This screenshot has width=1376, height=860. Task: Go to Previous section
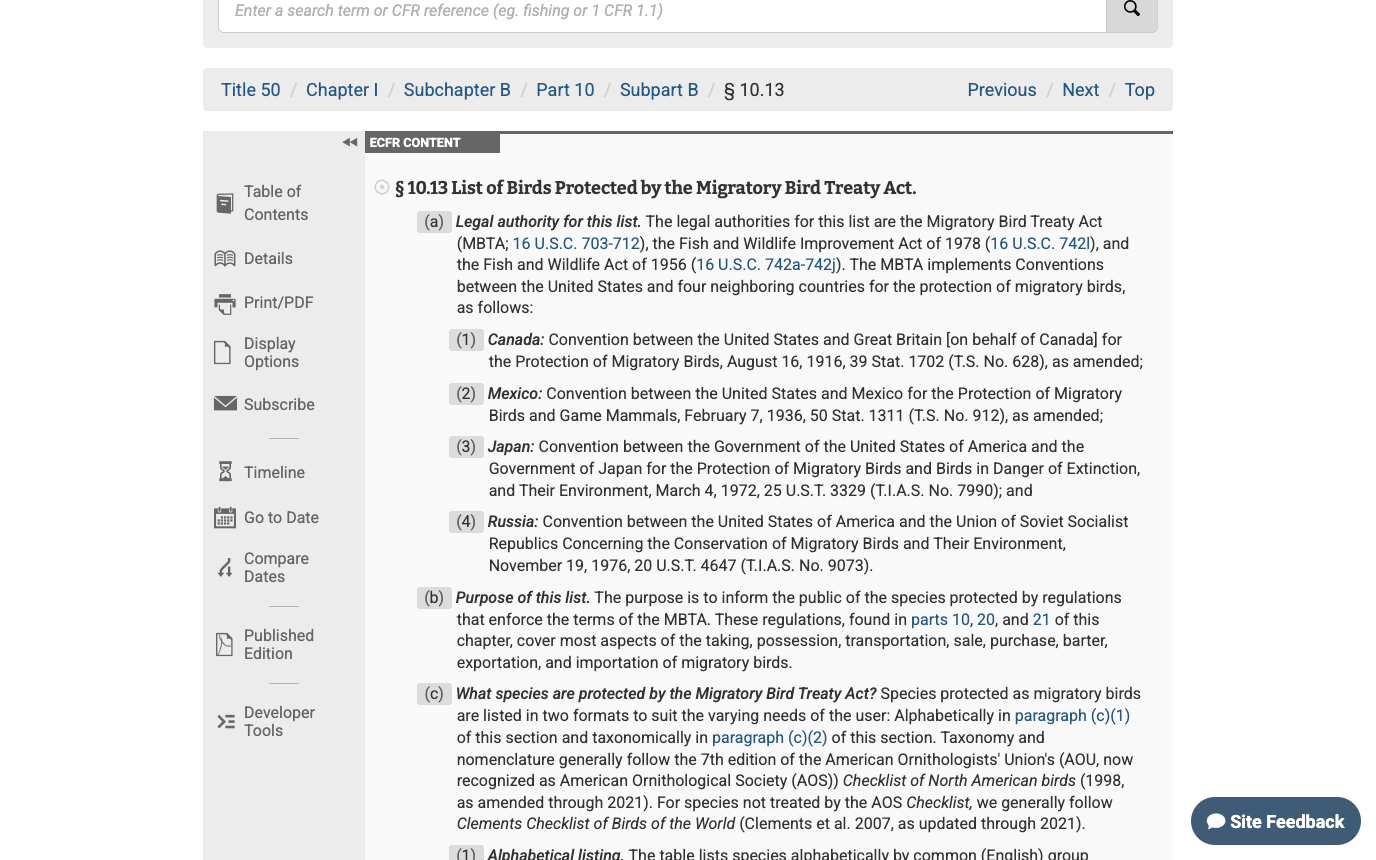[1002, 90]
